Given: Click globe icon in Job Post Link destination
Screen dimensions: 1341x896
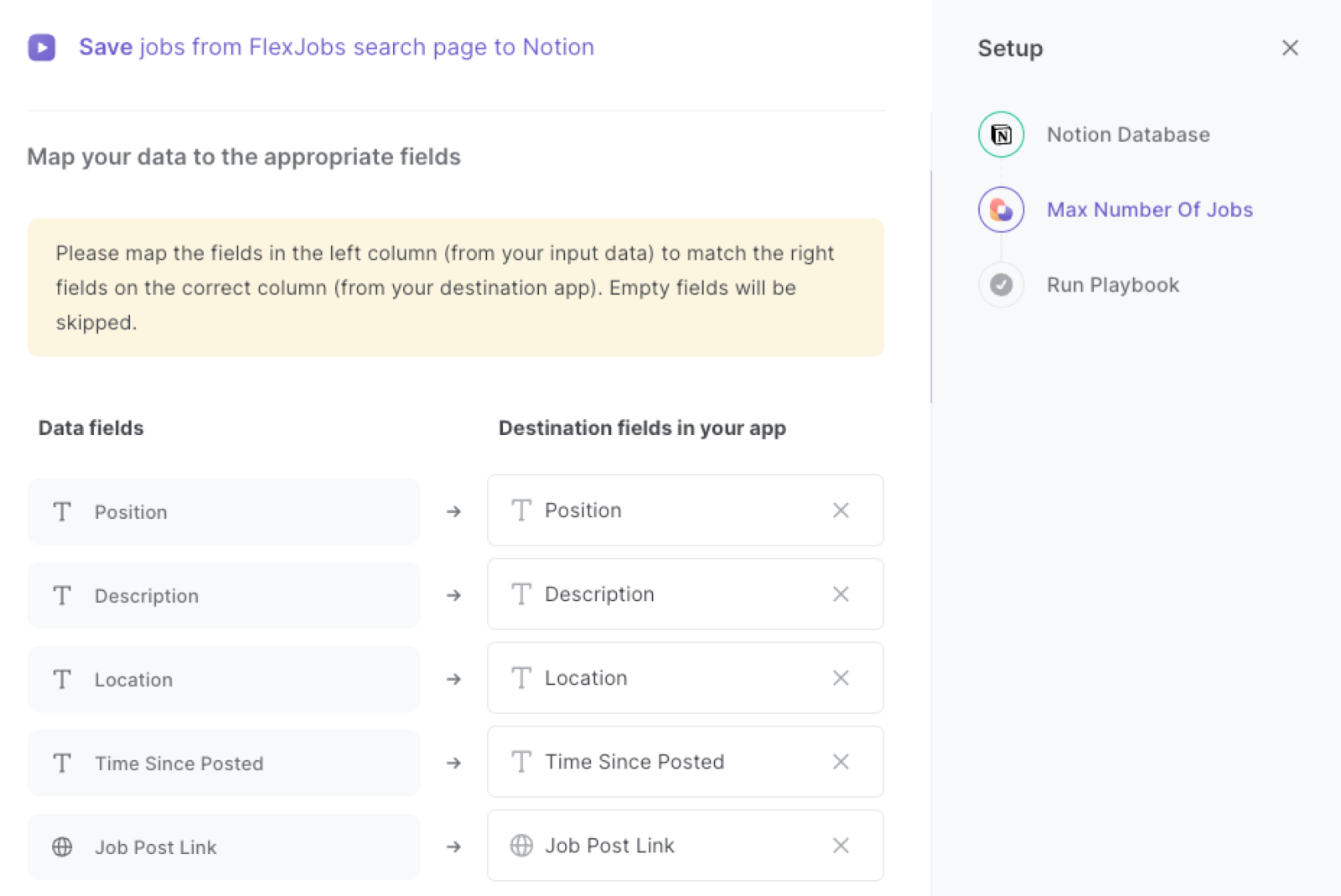Looking at the screenshot, I should [x=521, y=846].
